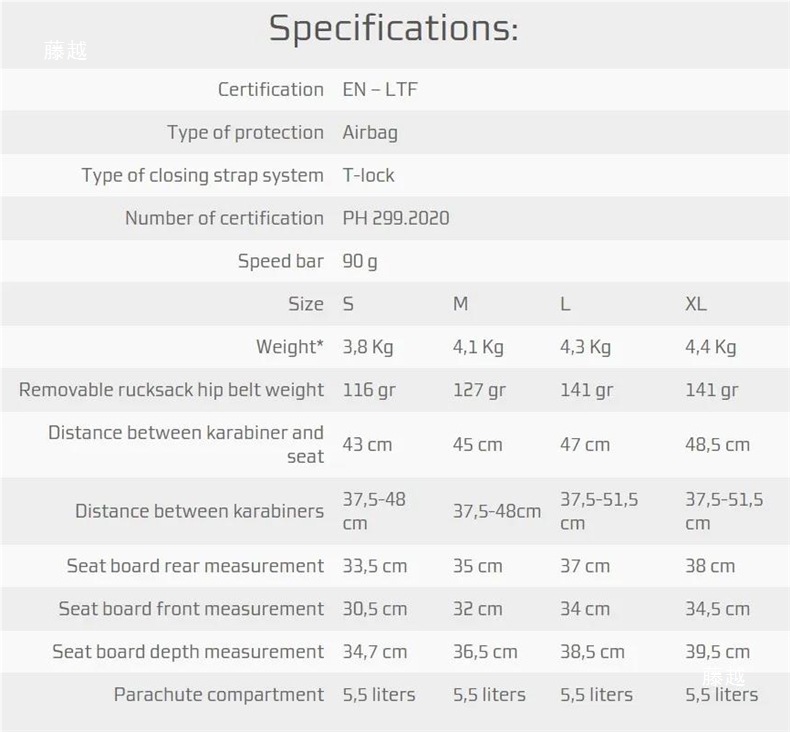The image size is (790, 732).
Task: Click the Specifications heading
Action: click(x=394, y=28)
